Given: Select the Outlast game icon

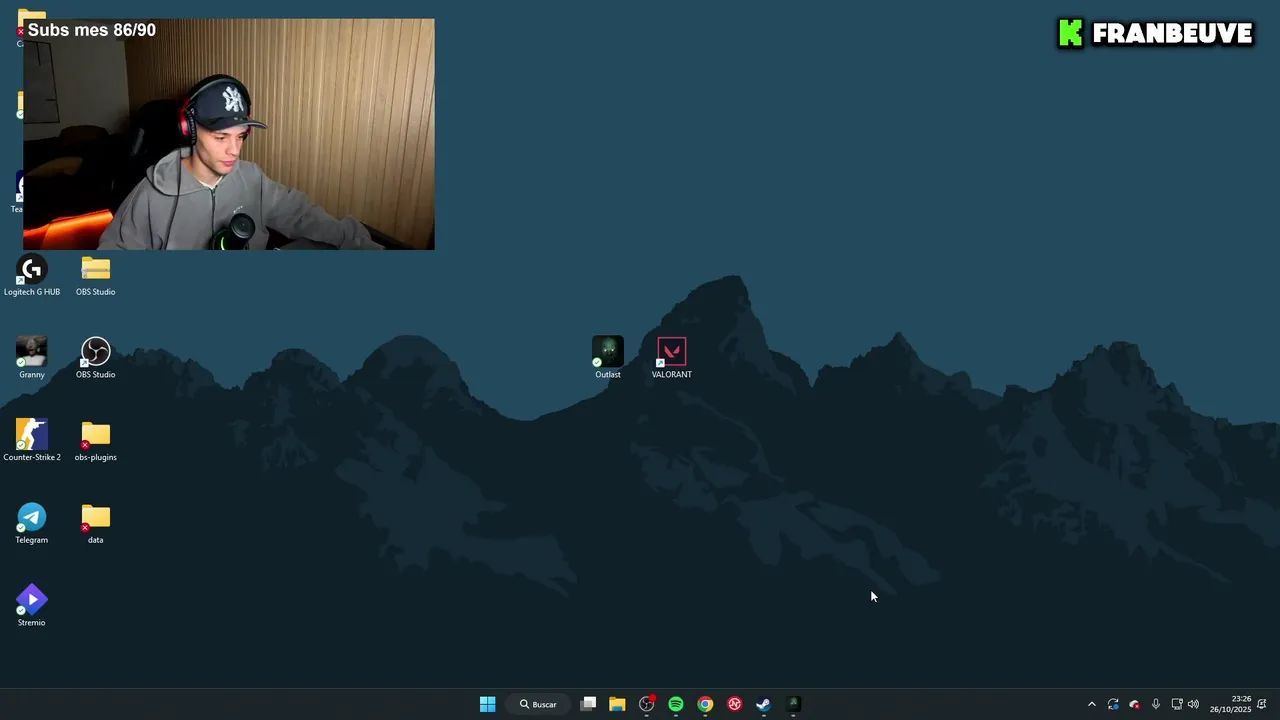Looking at the screenshot, I should click(x=608, y=358).
